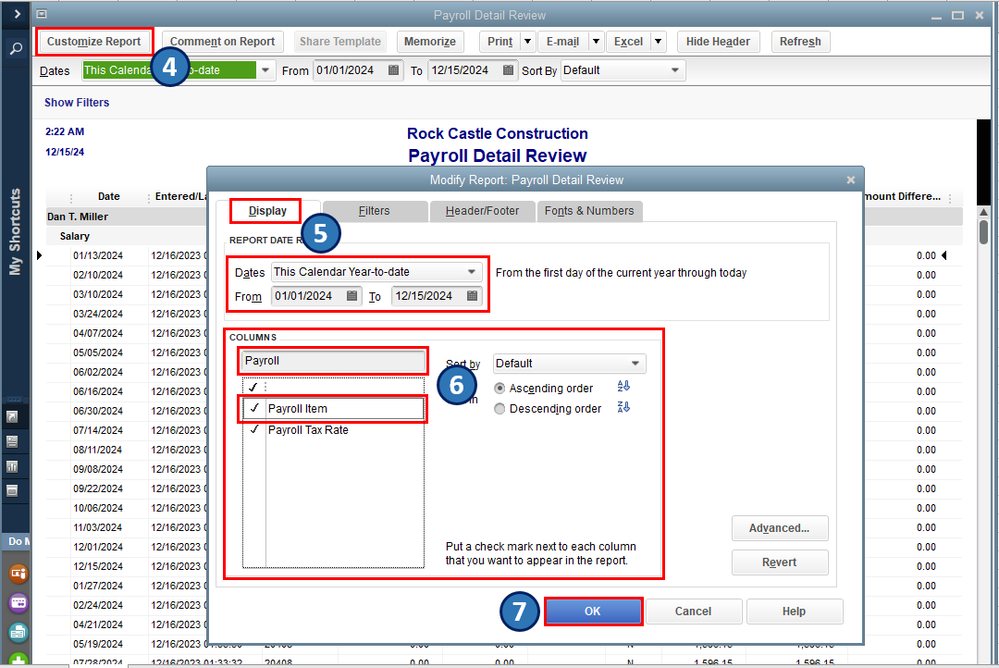Switch to the Fonts & Numbers tab

point(589,211)
